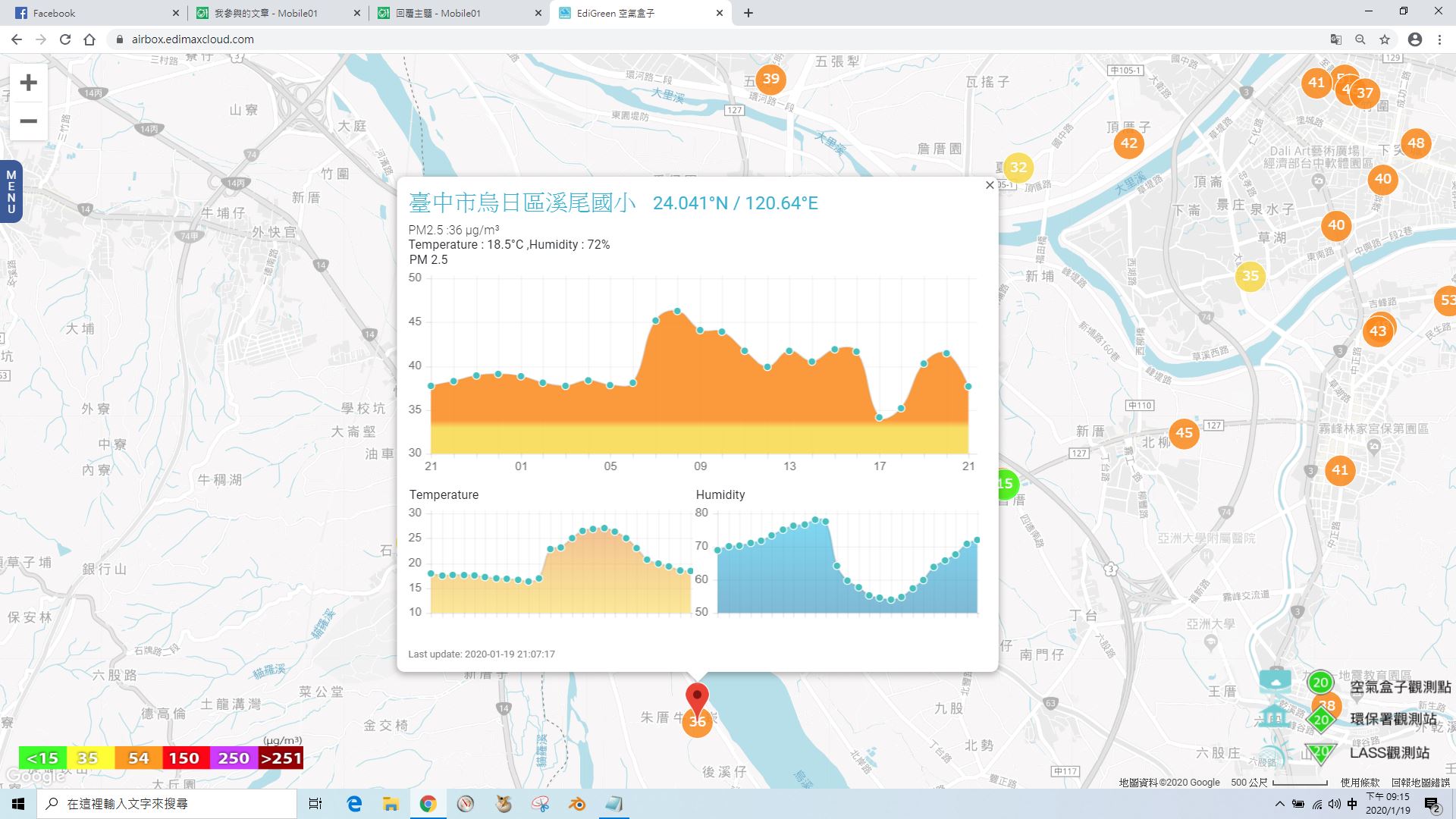Open Task View on the taskbar

(x=315, y=804)
